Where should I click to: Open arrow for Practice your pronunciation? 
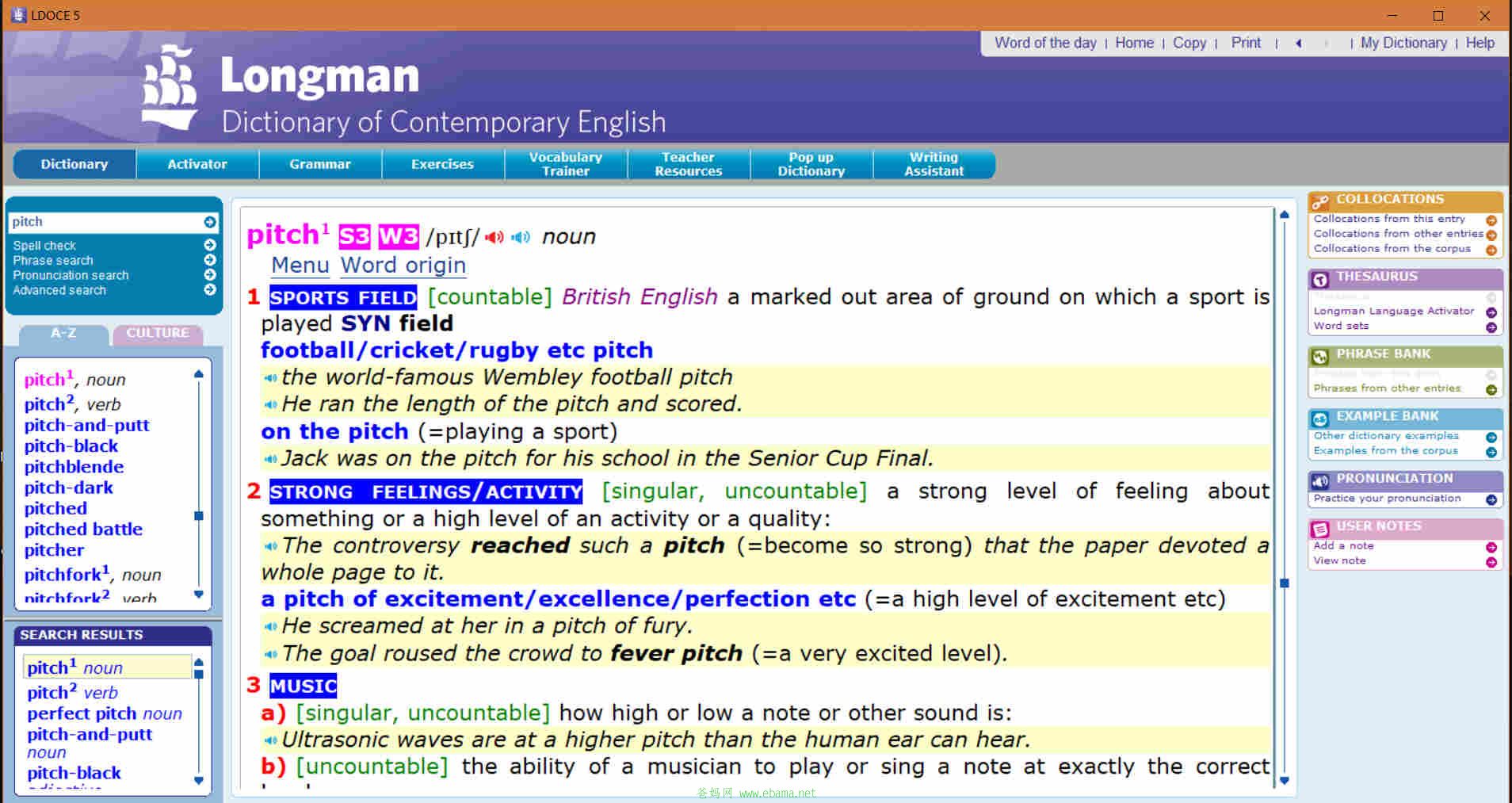1491,500
